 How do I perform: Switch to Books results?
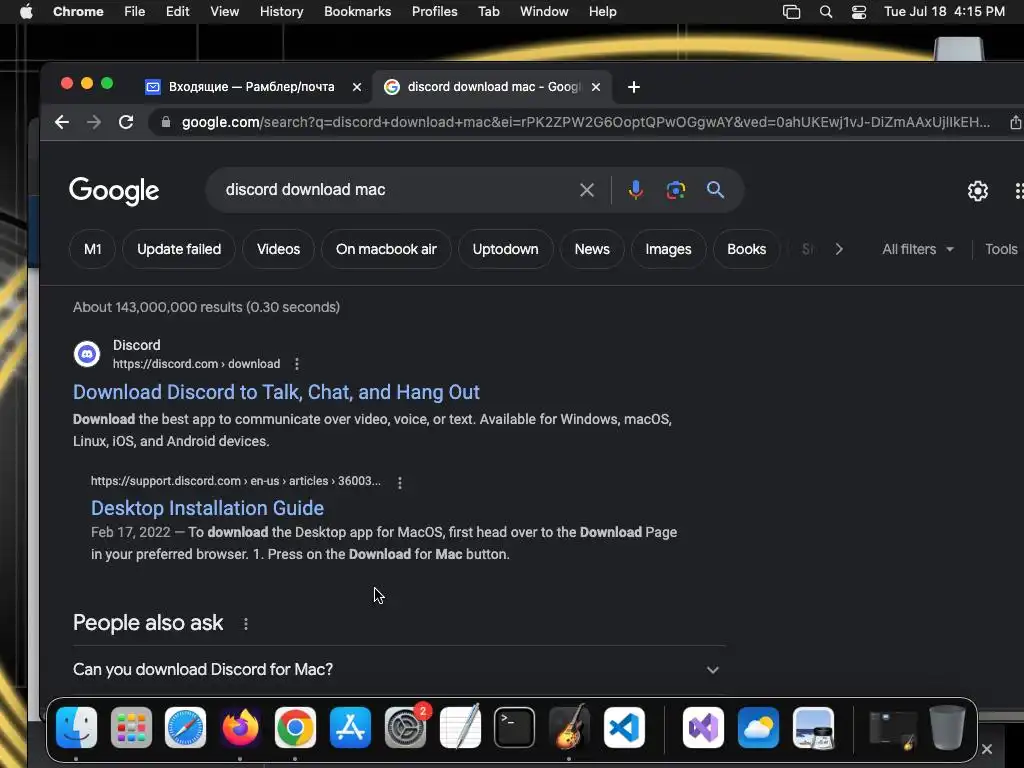[746, 249]
